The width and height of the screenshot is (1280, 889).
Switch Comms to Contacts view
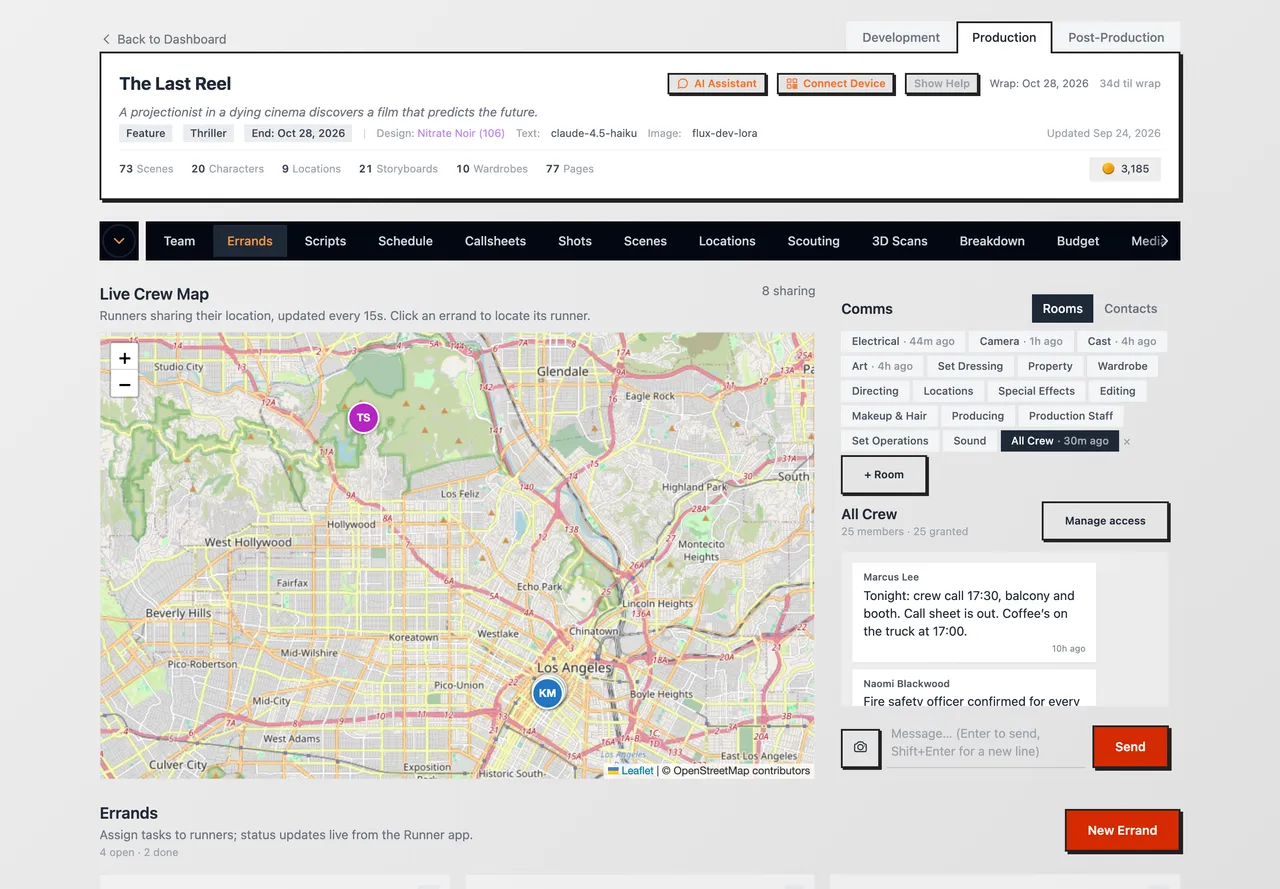(x=1130, y=309)
